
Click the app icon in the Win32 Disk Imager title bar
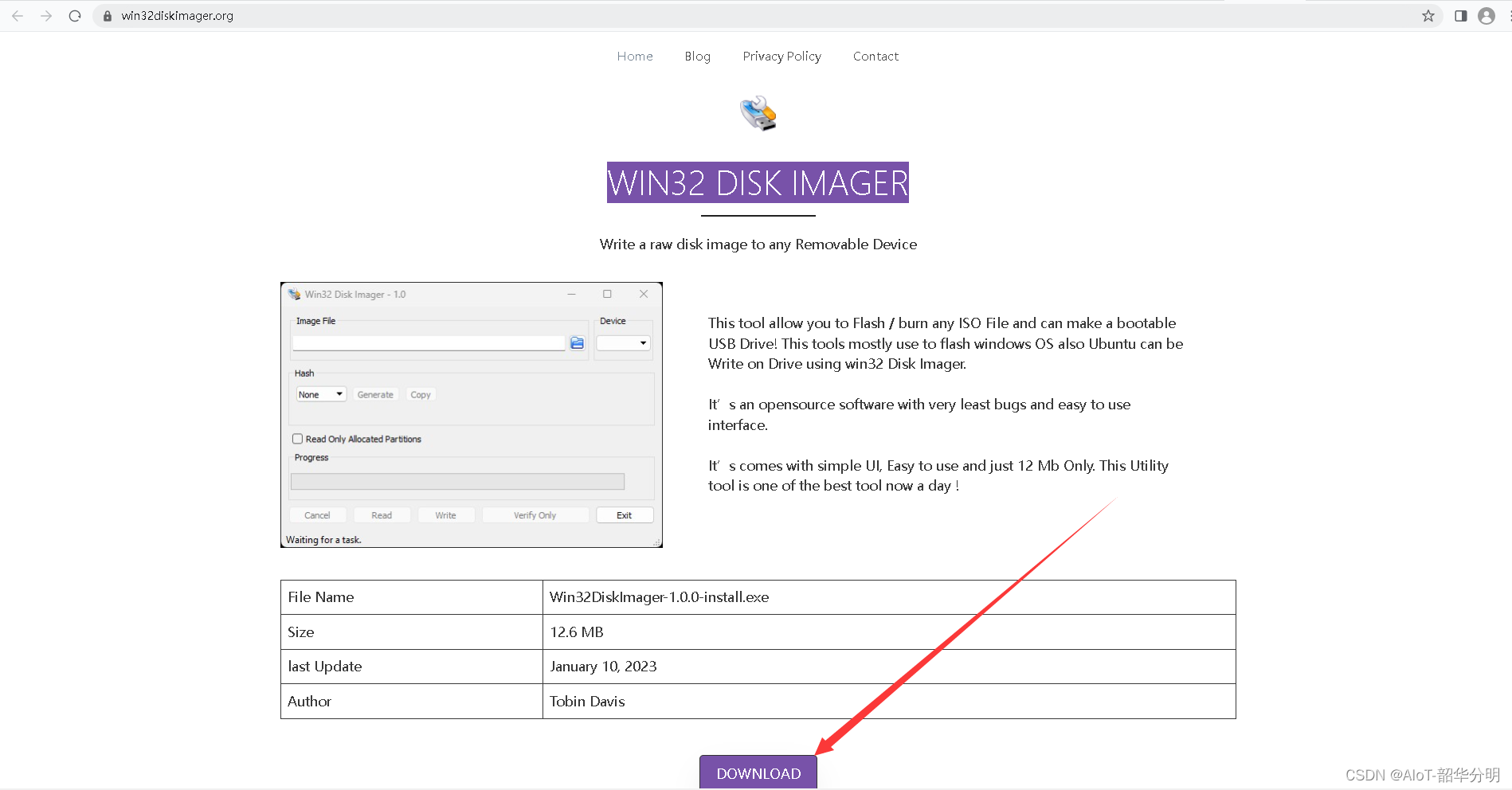coord(294,294)
